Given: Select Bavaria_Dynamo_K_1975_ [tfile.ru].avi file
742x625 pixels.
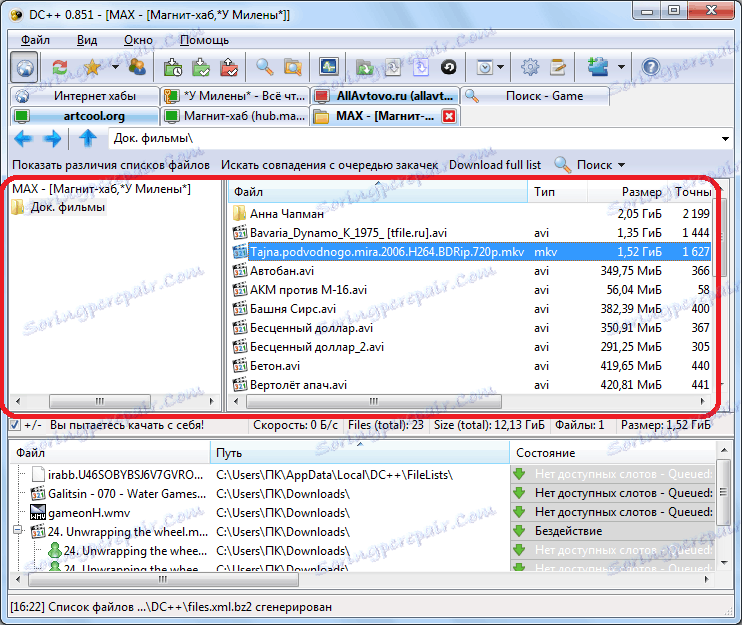Looking at the screenshot, I should pos(471,233).
